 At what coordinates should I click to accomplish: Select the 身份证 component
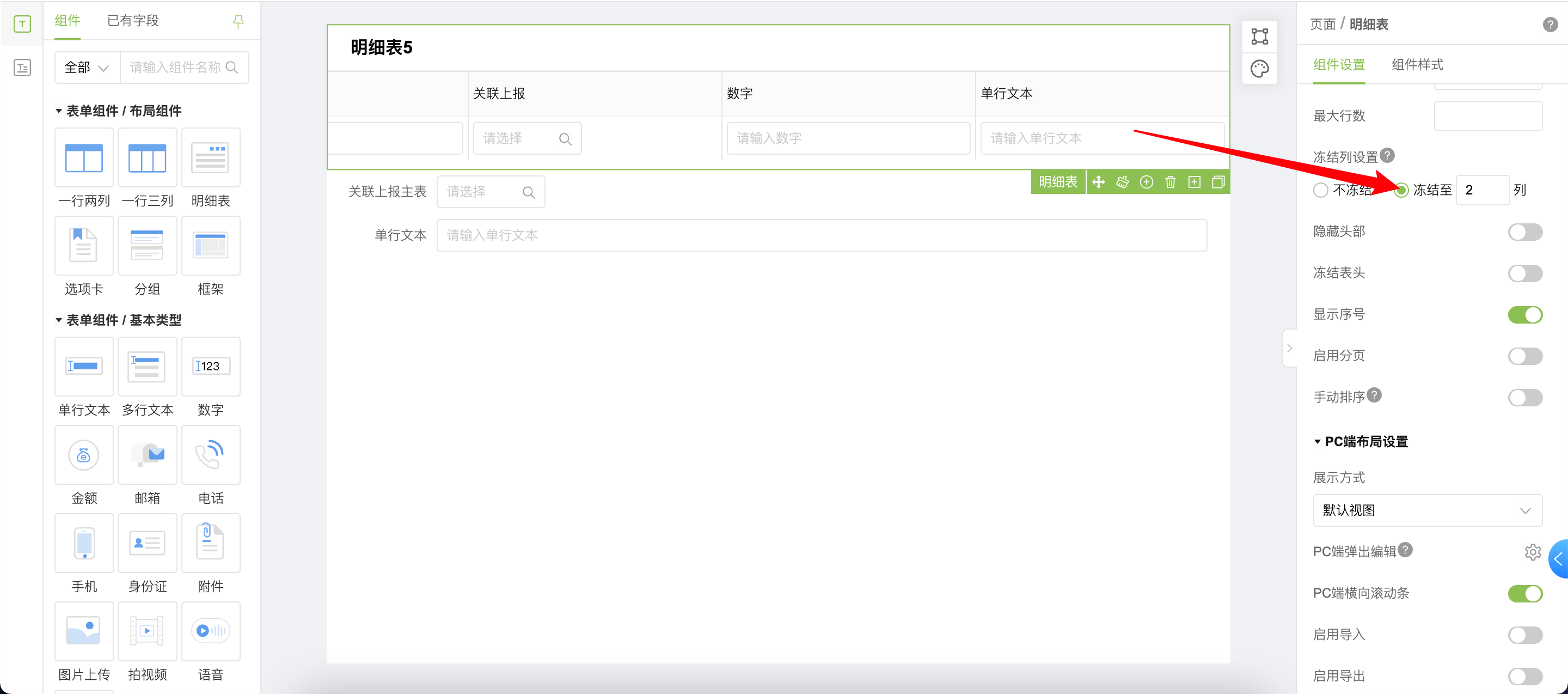click(148, 543)
